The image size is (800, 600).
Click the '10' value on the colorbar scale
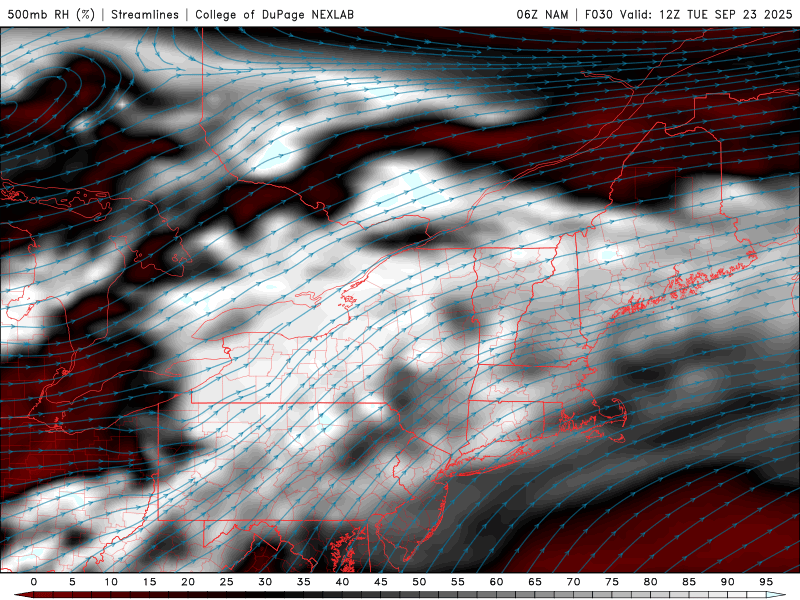111,582
